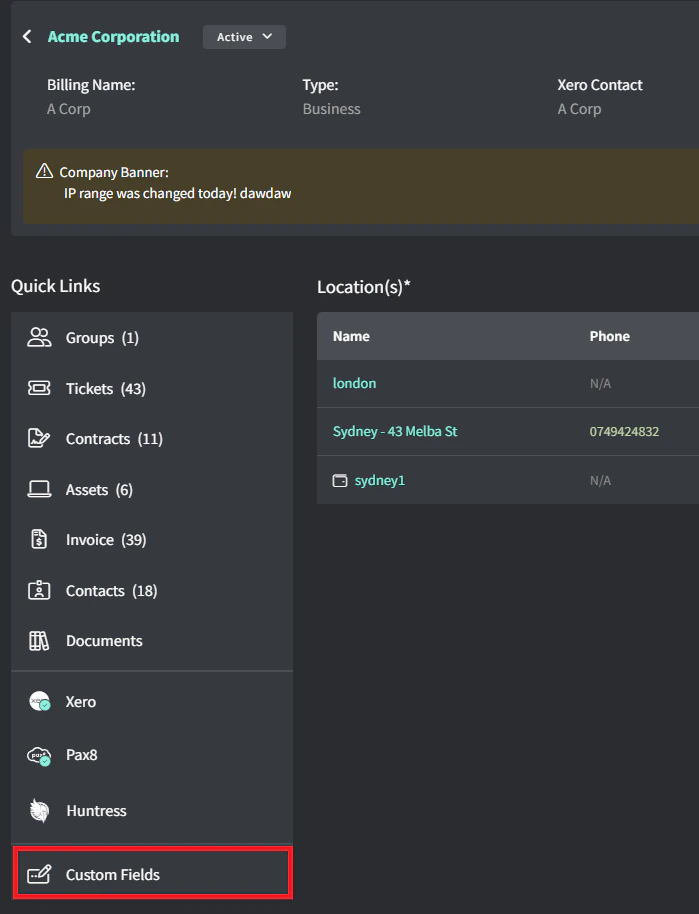Click the Xero integration logo icon
The image size is (699, 914).
pyautogui.click(x=40, y=701)
